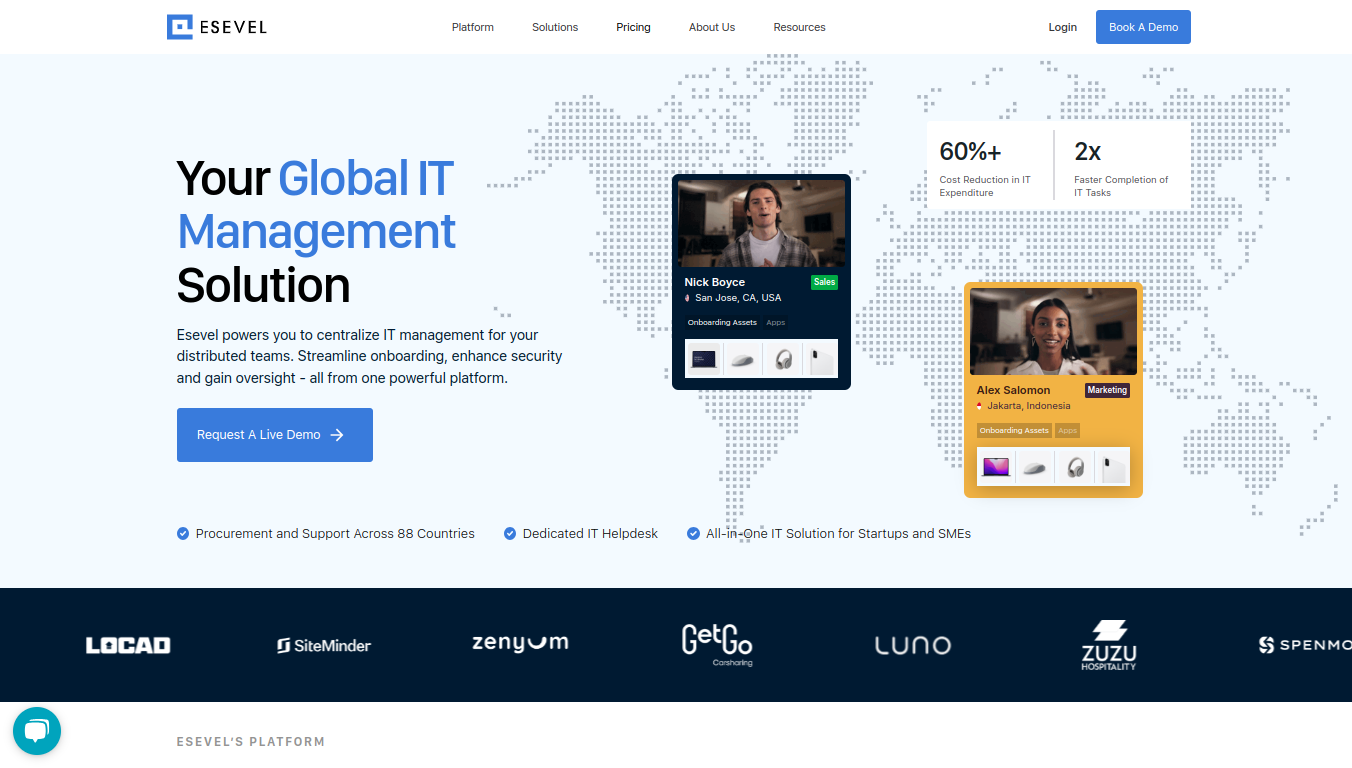Select the laptop asset in Alex Salomon's card
The height and width of the screenshot is (768, 1352).
click(x=996, y=467)
